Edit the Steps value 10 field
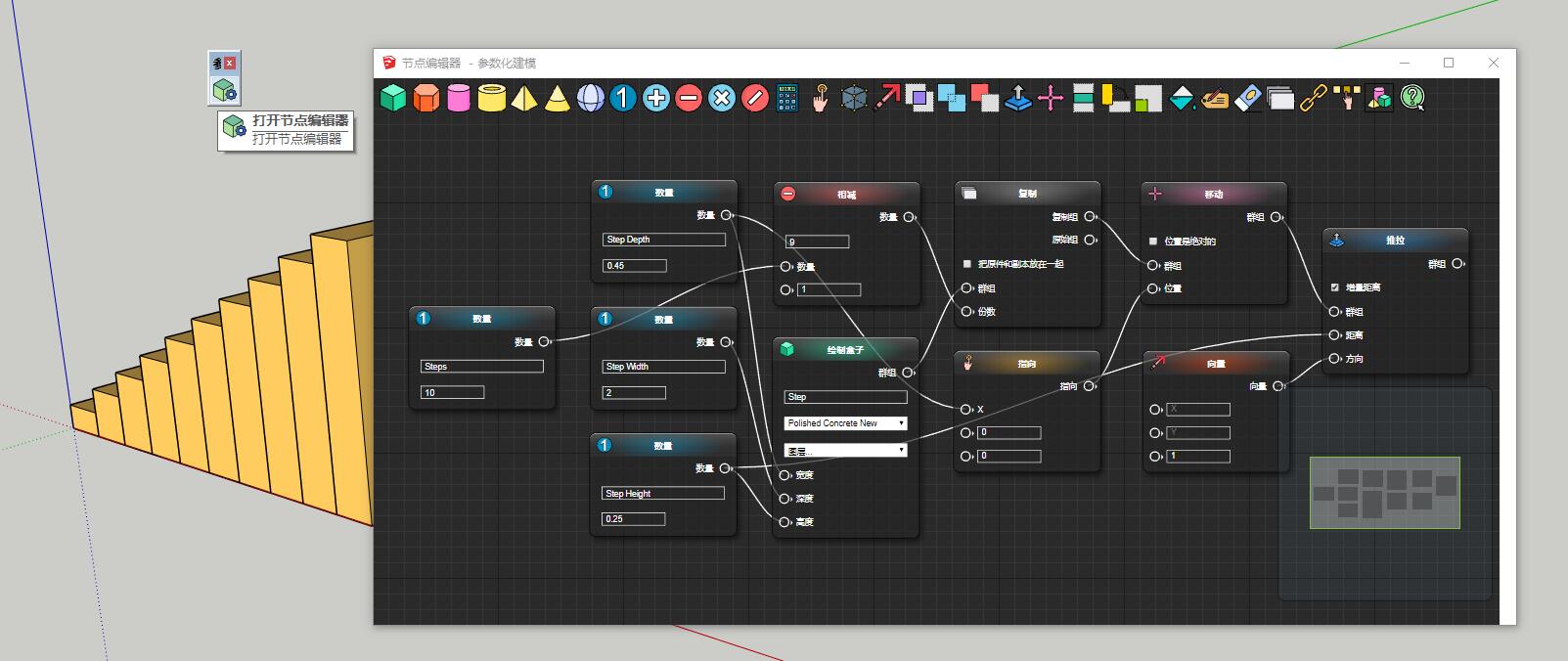 [452, 392]
